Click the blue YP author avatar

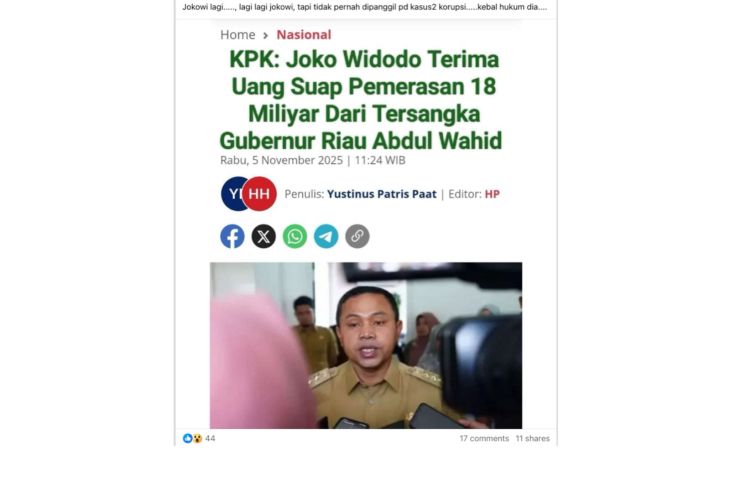[232, 194]
